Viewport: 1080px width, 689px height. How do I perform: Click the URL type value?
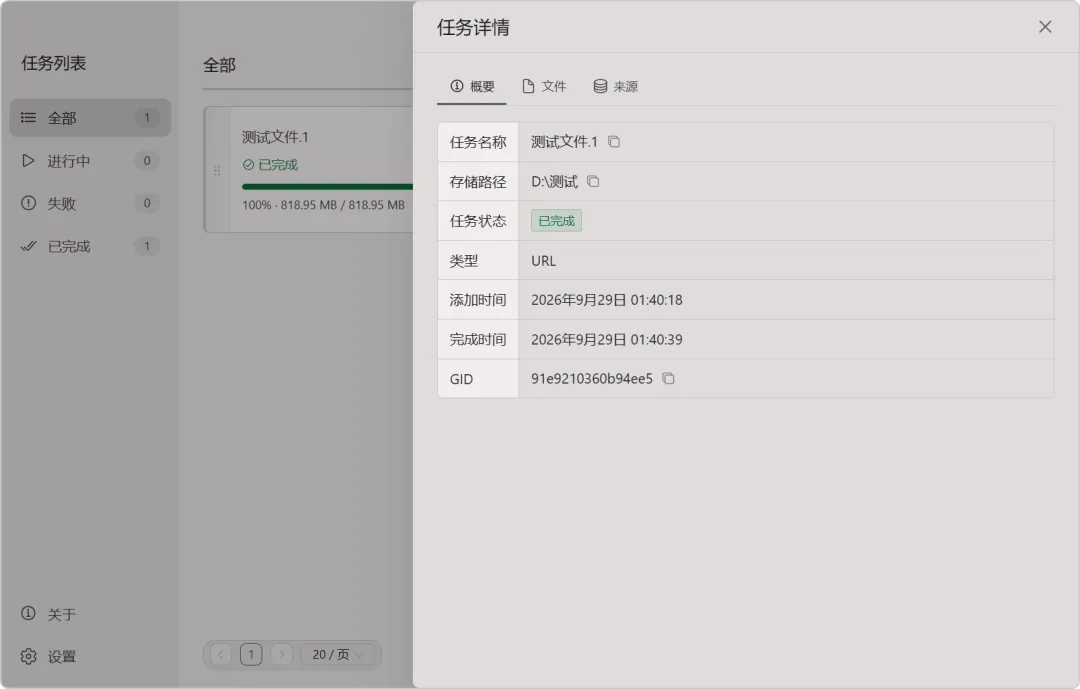click(543, 261)
